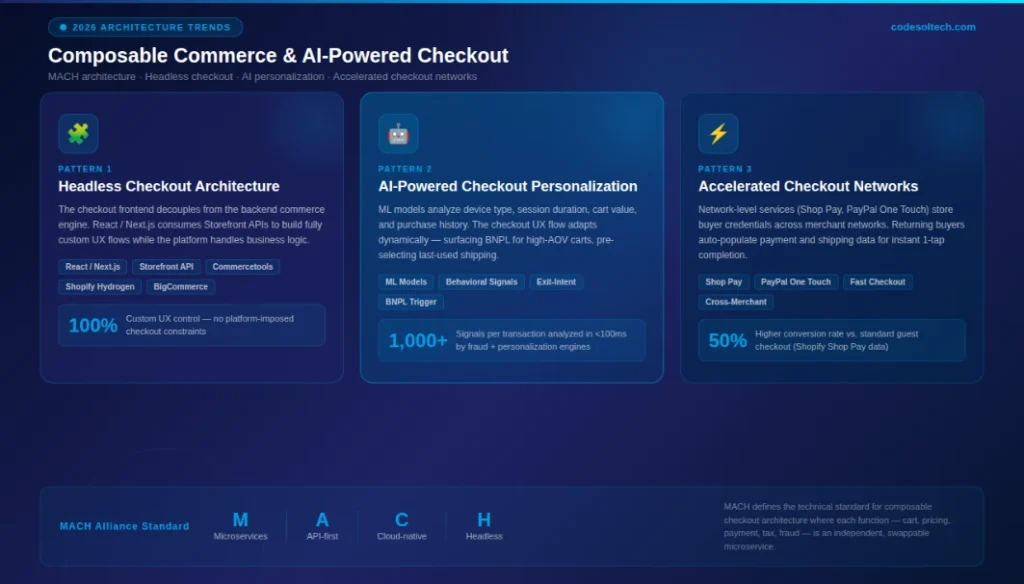Click the 1,000+ signals stat box
Image resolution: width=1024 pixels, height=584 pixels.
pos(511,340)
